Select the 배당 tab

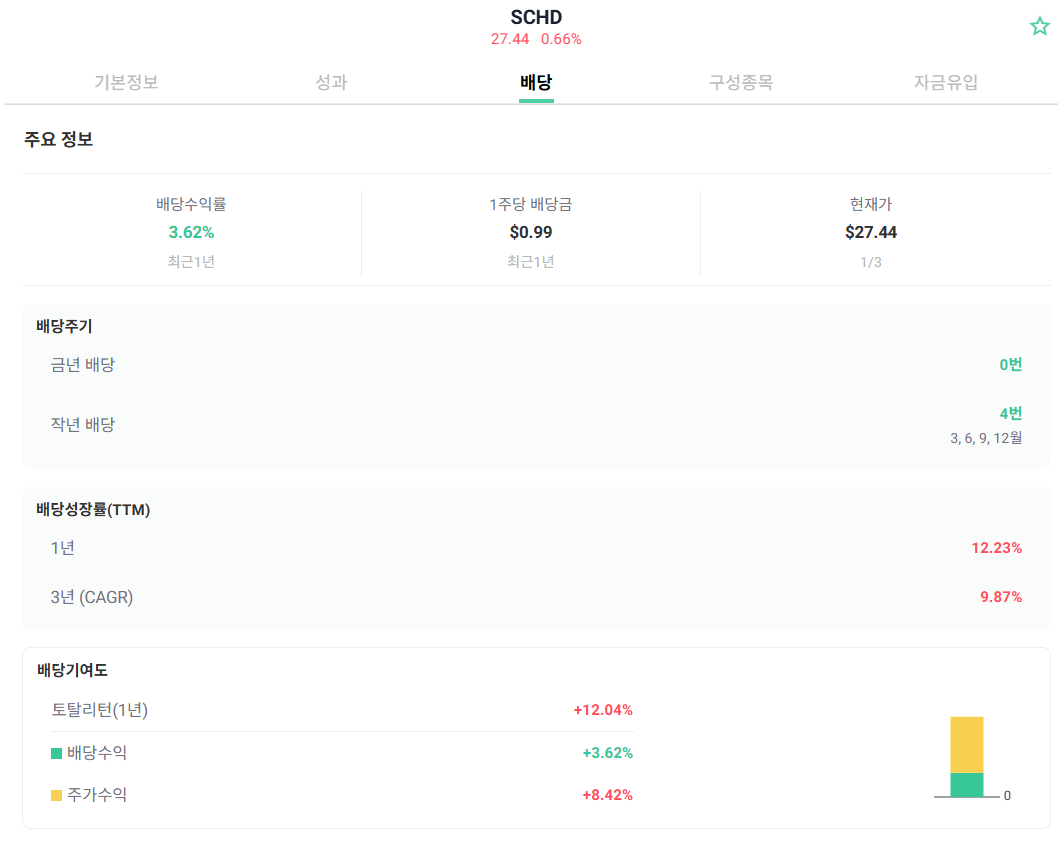536,82
